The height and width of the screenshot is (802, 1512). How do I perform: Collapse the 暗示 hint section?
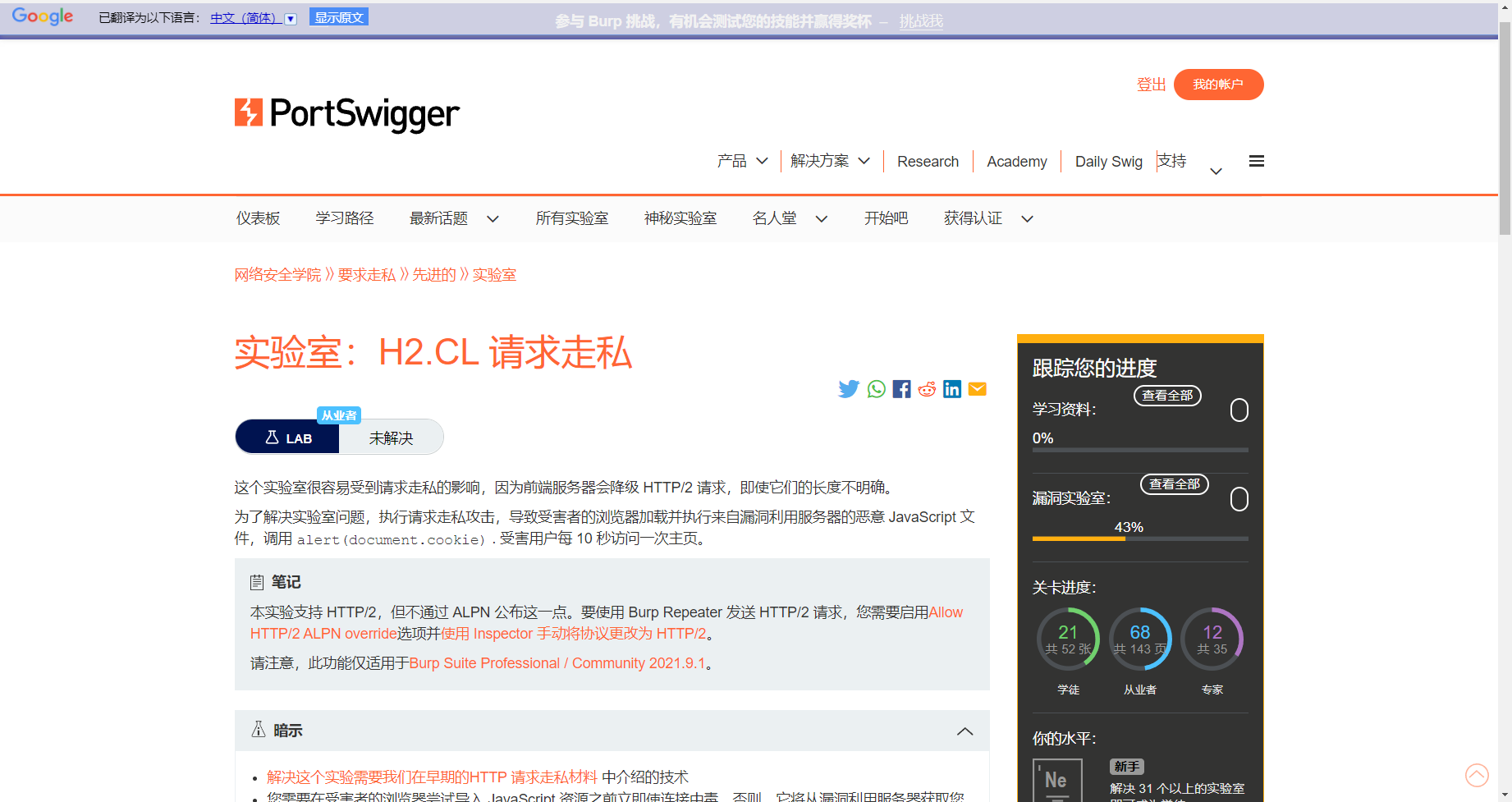(x=965, y=731)
